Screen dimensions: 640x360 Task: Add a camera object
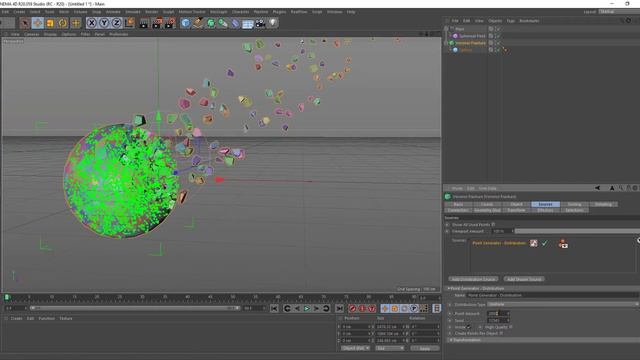pos(260,23)
